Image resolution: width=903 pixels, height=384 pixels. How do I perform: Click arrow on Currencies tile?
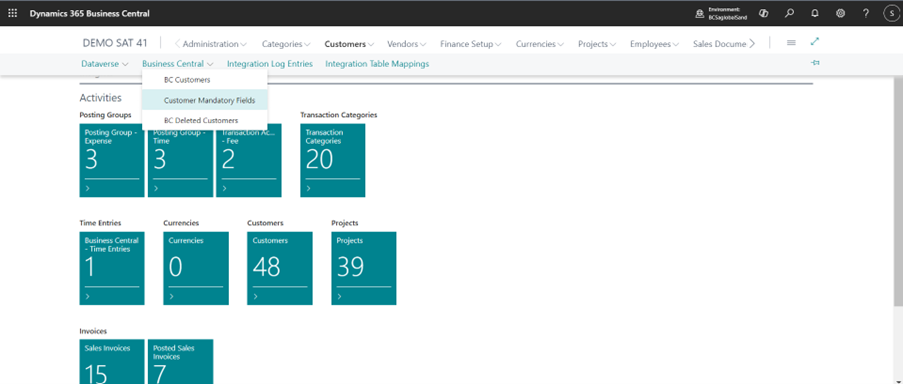(x=171, y=296)
